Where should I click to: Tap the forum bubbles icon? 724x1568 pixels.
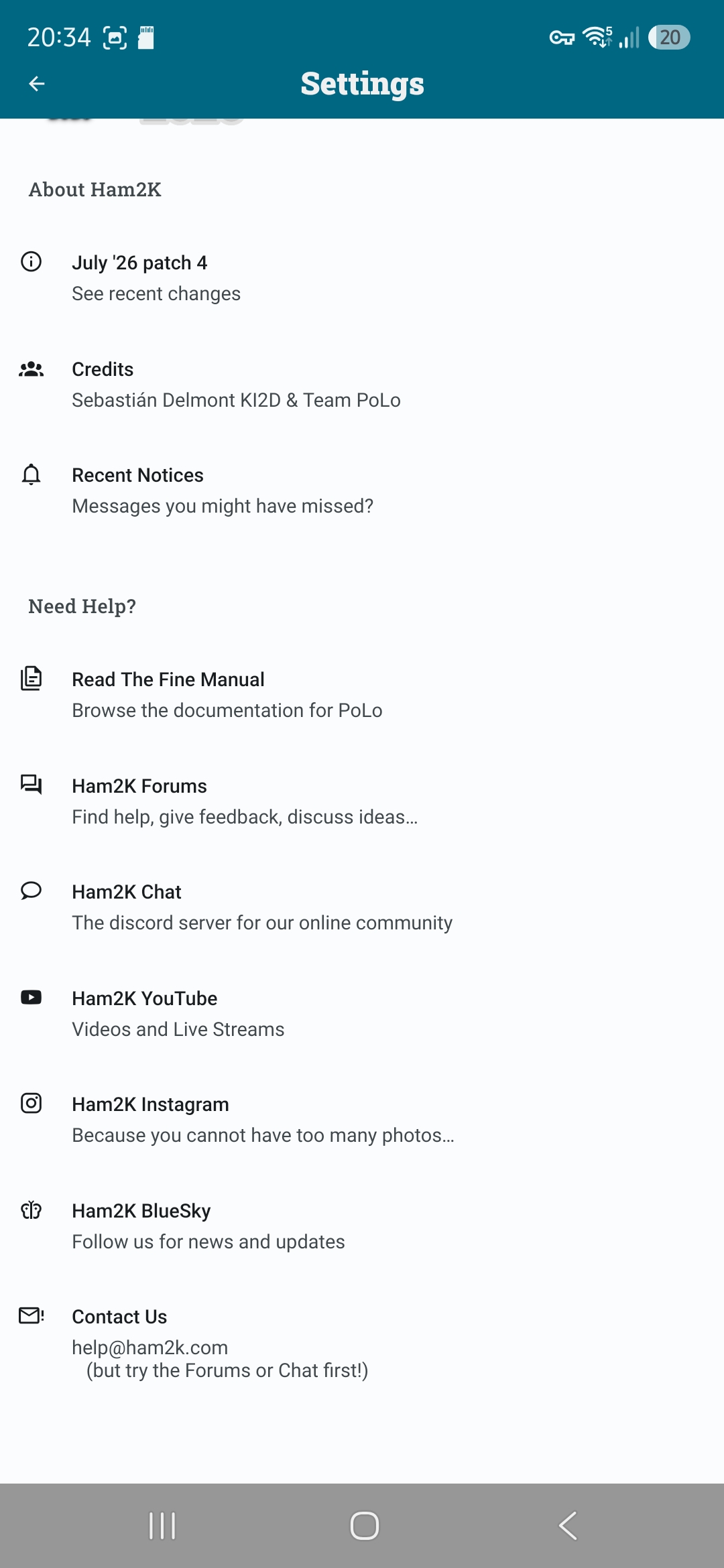click(31, 784)
